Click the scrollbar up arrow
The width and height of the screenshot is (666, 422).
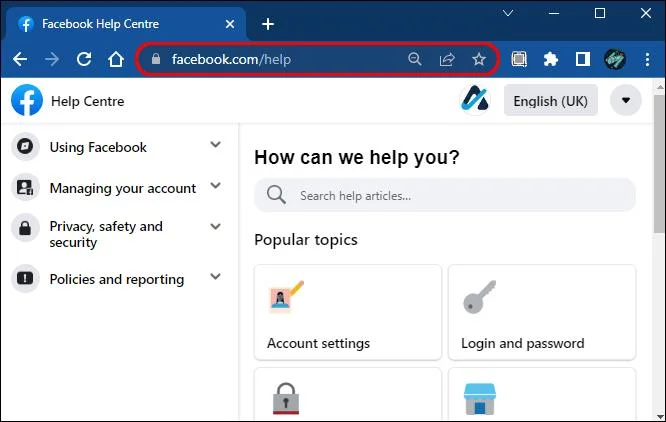(660, 87)
